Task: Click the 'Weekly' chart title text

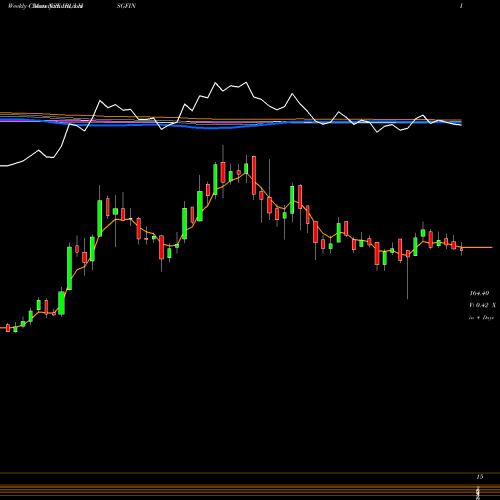Action: pyautogui.click(x=17, y=6)
